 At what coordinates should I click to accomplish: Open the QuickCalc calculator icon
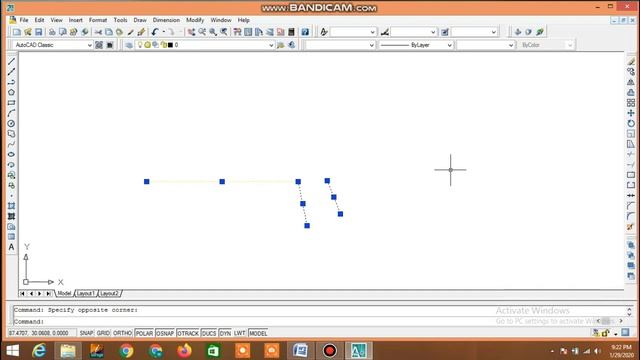[x=291, y=32]
